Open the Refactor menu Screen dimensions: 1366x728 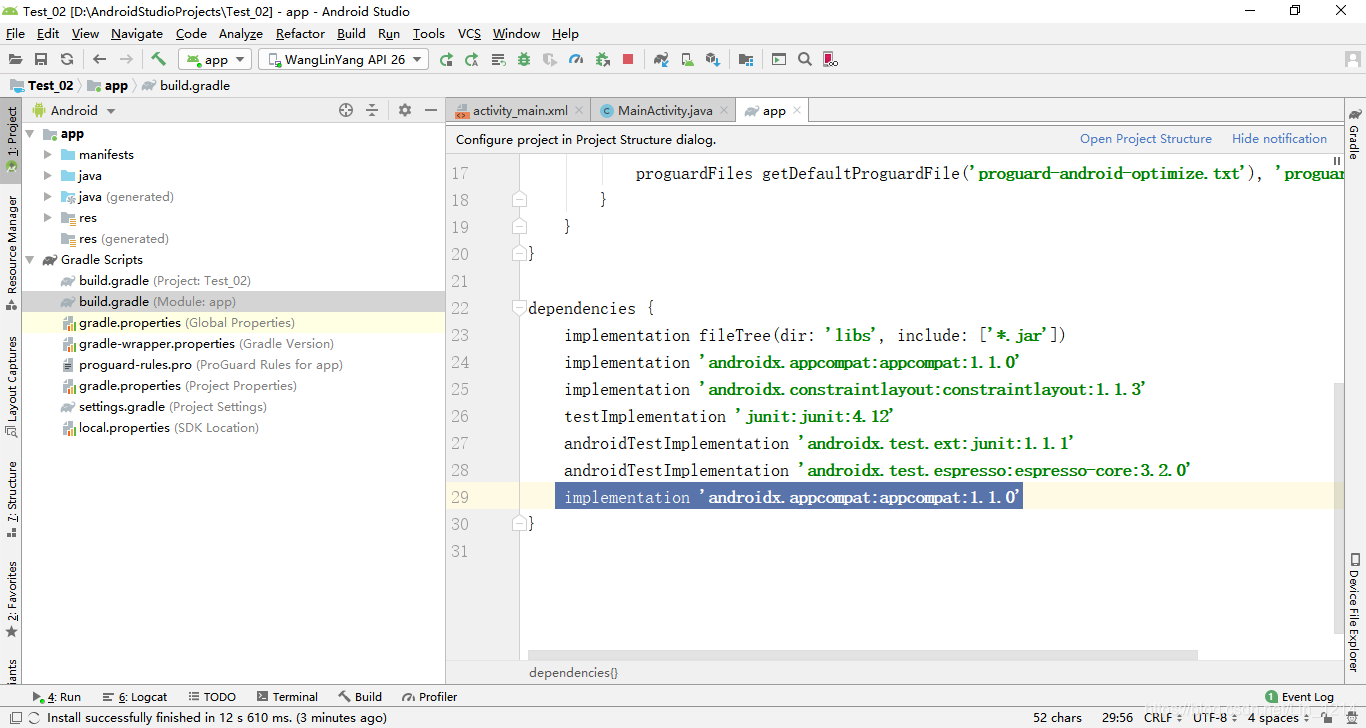[300, 33]
